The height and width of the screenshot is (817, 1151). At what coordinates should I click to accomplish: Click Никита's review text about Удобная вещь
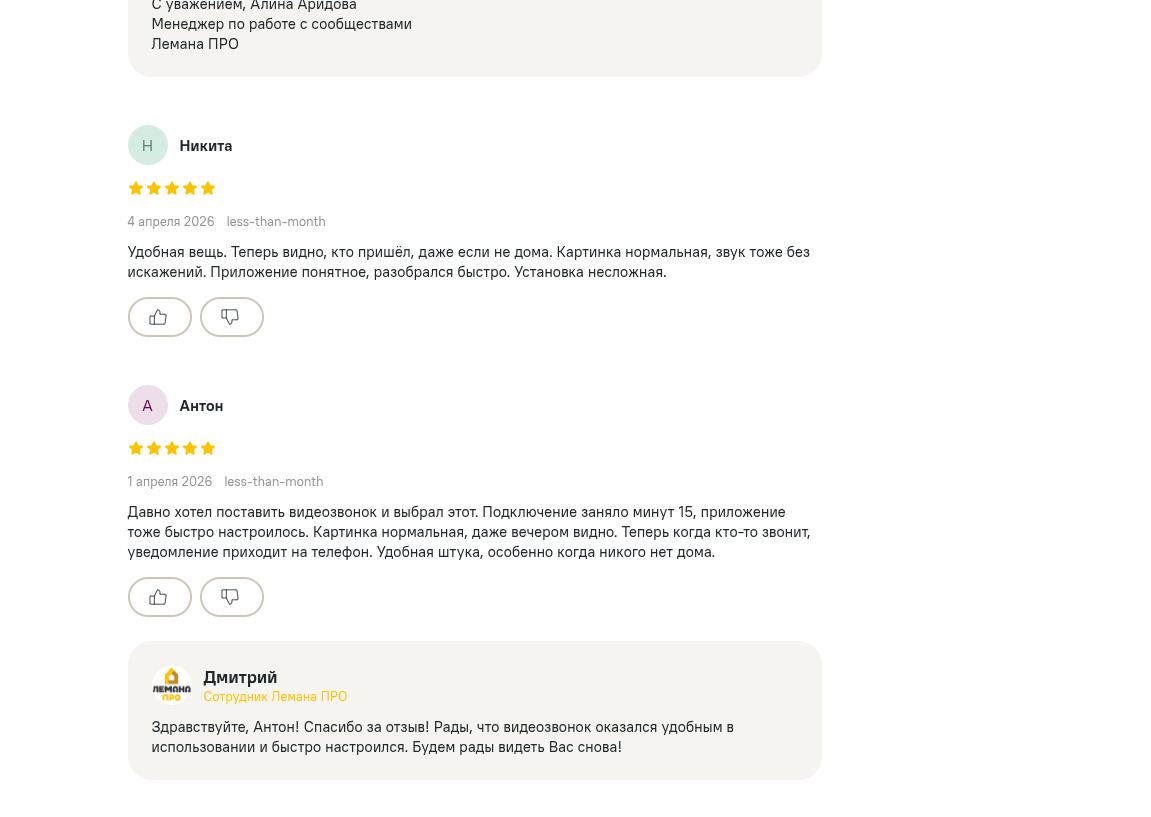(x=468, y=262)
